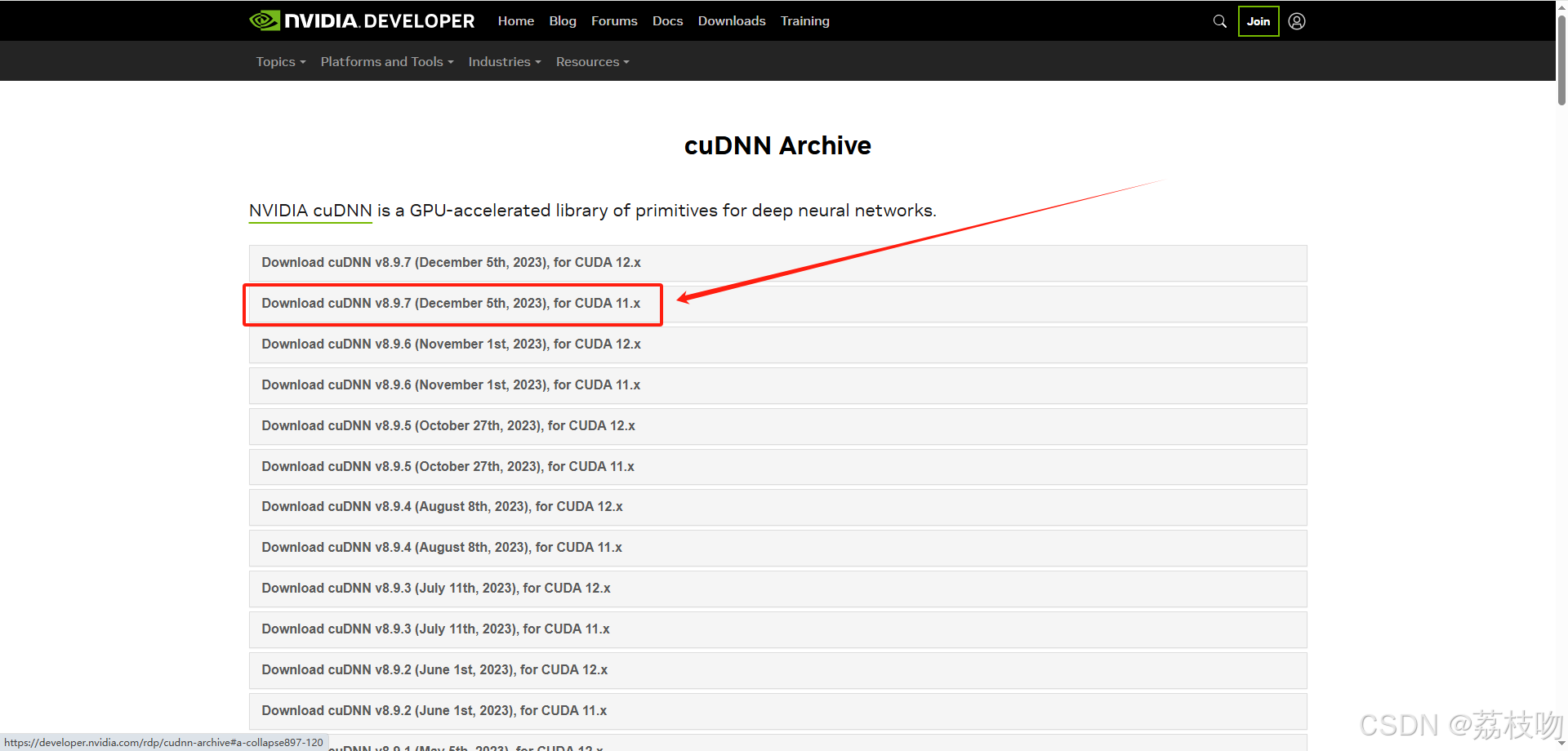The width and height of the screenshot is (1568, 751).
Task: Open the Docs menu item
Action: (667, 21)
